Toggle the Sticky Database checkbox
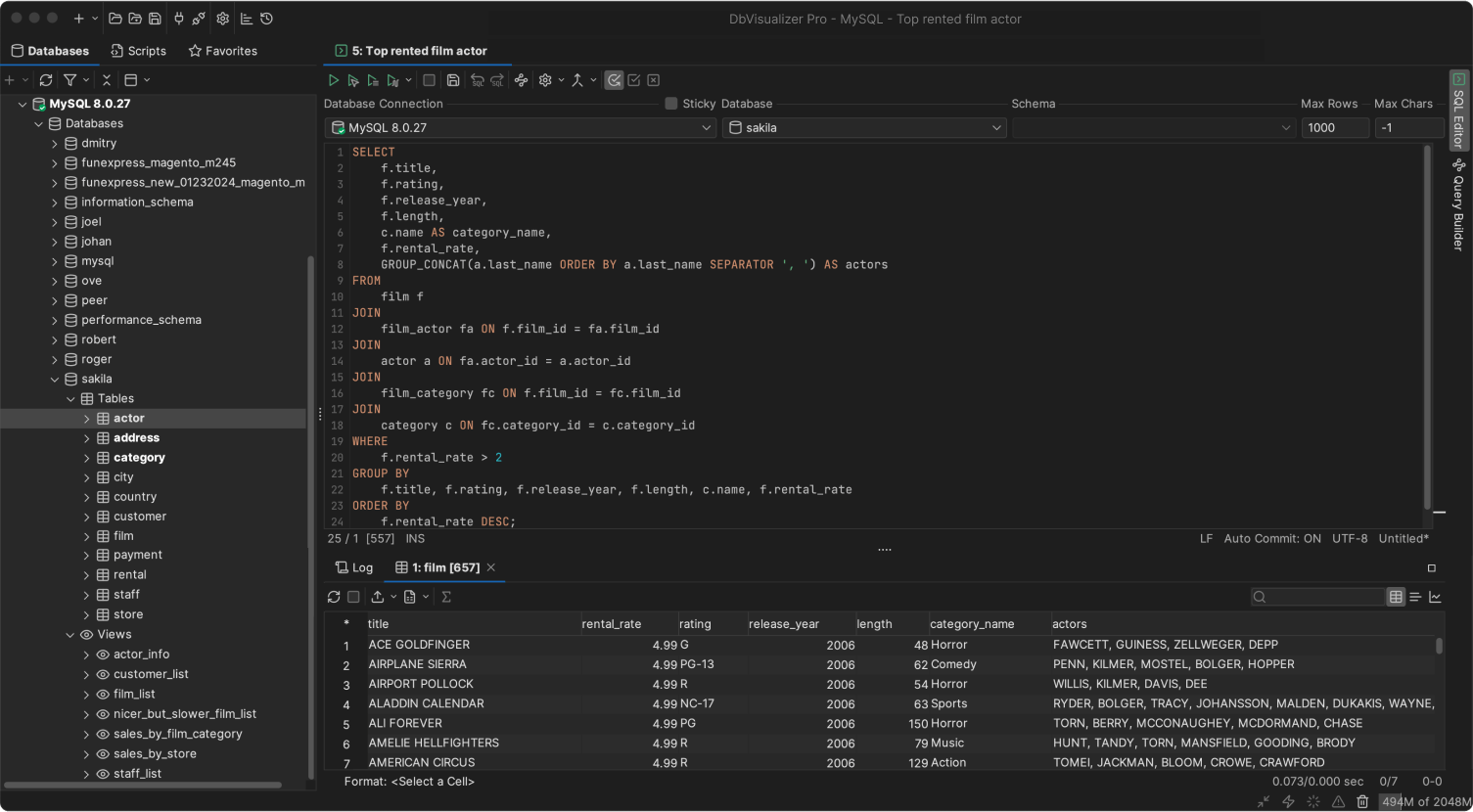This screenshot has width=1473, height=812. pyautogui.click(x=671, y=104)
